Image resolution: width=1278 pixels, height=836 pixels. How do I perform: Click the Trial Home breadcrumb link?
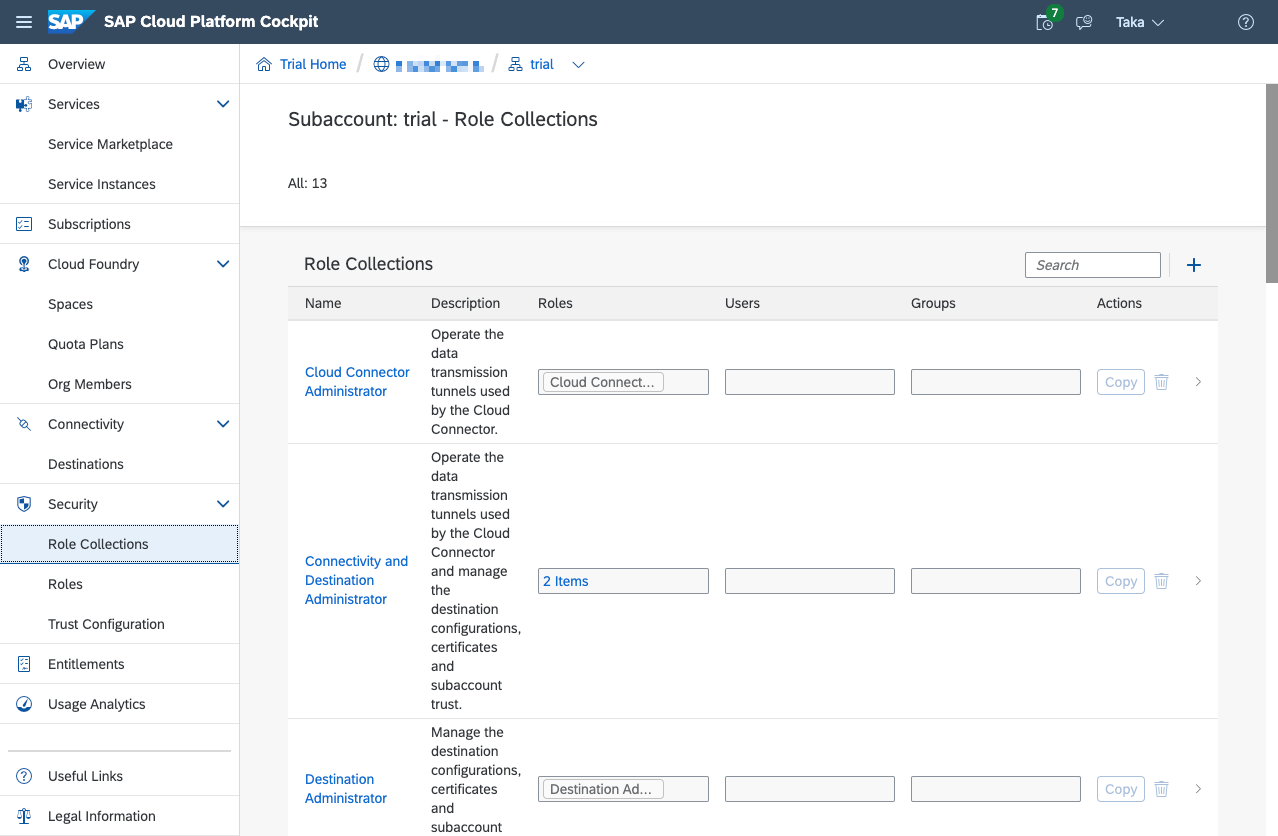[x=313, y=64]
